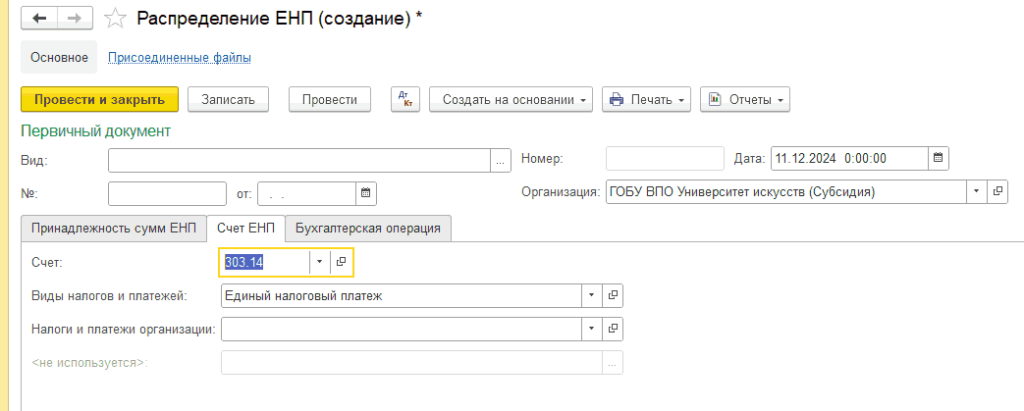Open the Счет 303.14 record icon
This screenshot has width=1024, height=411.
341,262
